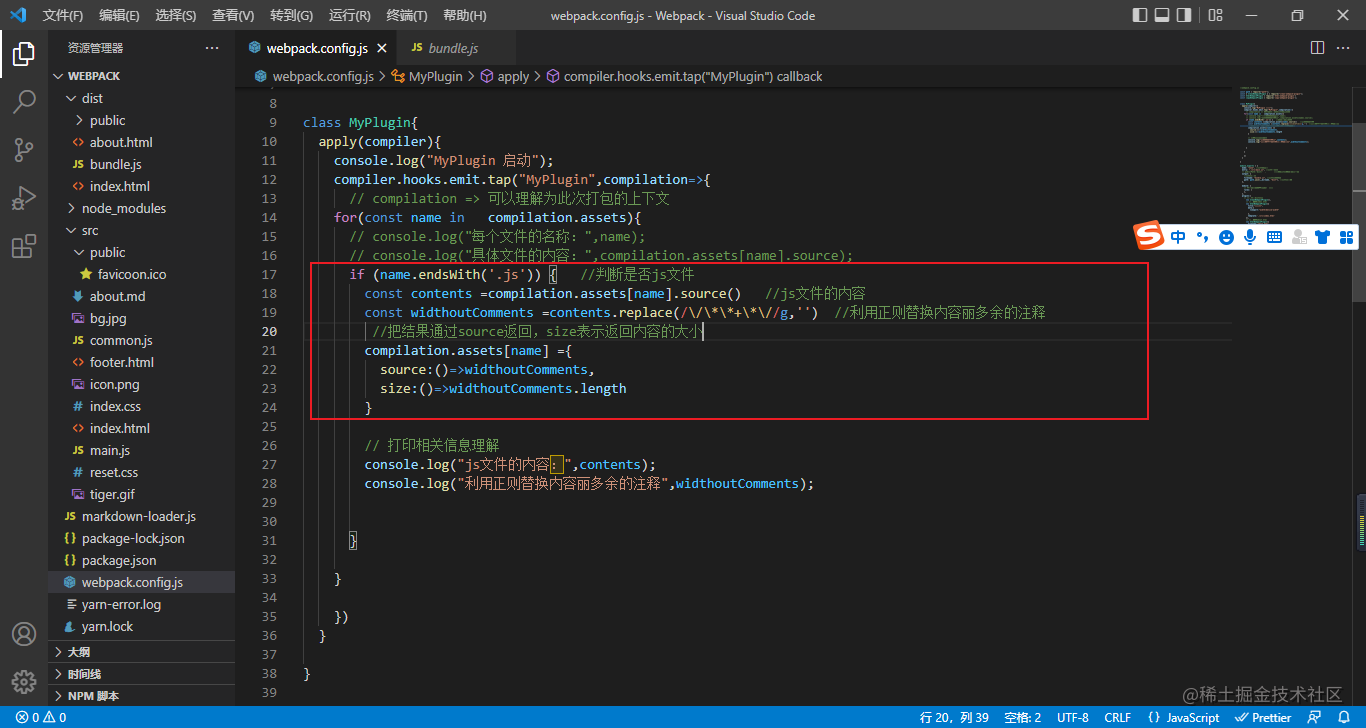Click CRLF line ending in status bar
The image size is (1366, 728).
coord(1118,717)
